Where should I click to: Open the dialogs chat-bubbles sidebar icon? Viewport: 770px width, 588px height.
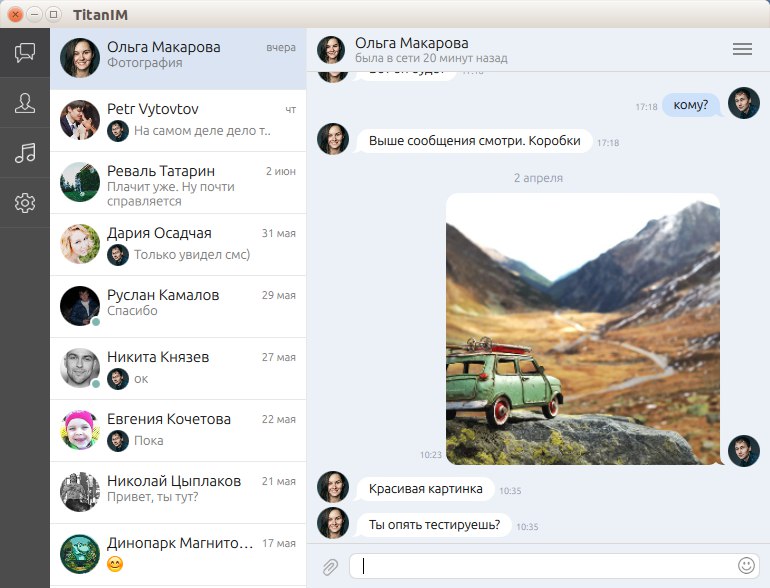pos(25,53)
